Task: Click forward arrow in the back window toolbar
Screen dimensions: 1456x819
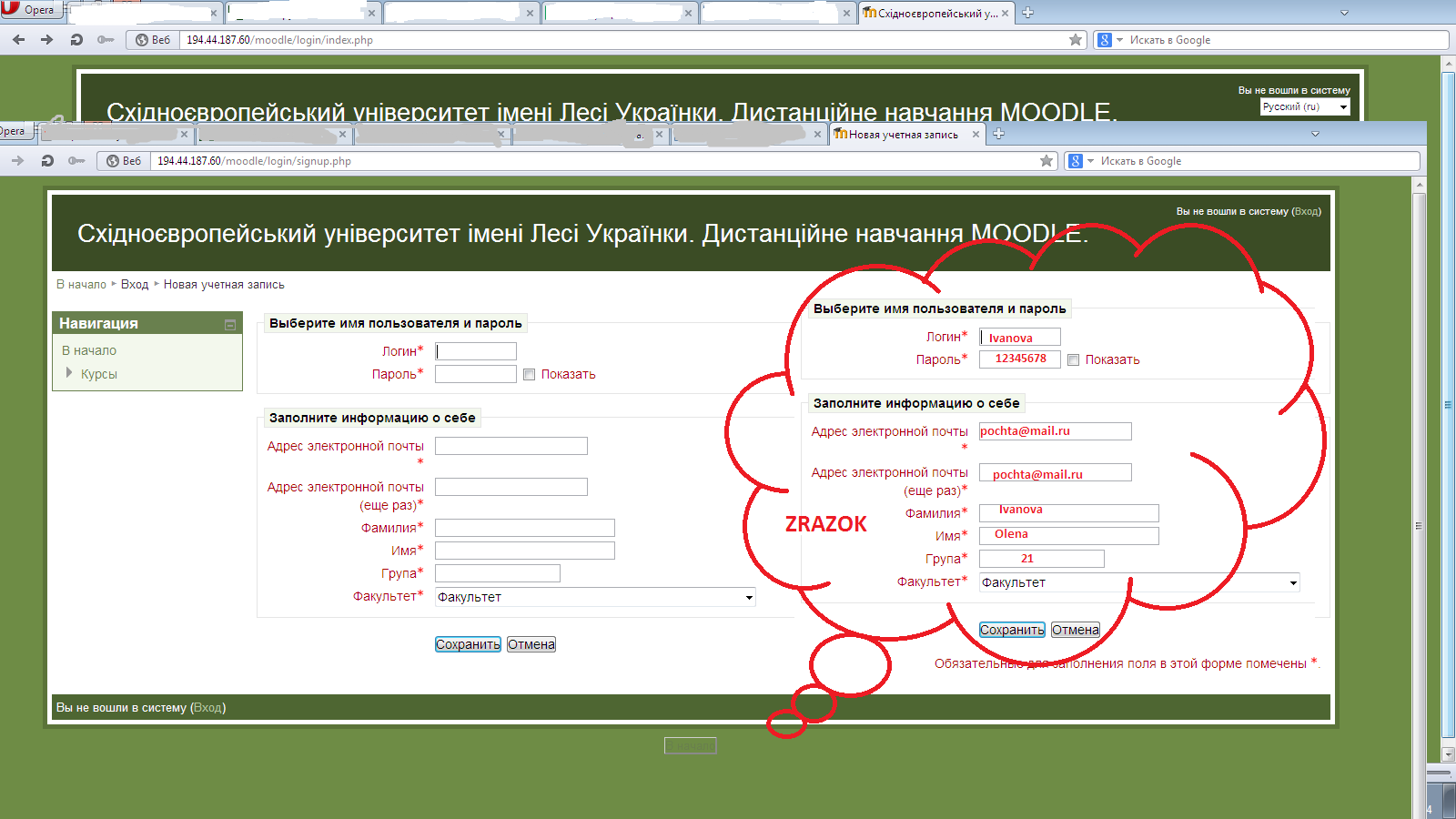Action: (x=47, y=40)
